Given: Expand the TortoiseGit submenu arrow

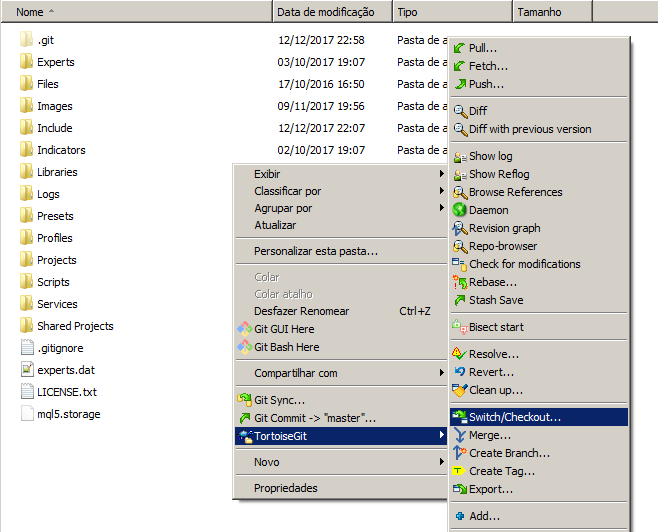Looking at the screenshot, I should click(441, 435).
